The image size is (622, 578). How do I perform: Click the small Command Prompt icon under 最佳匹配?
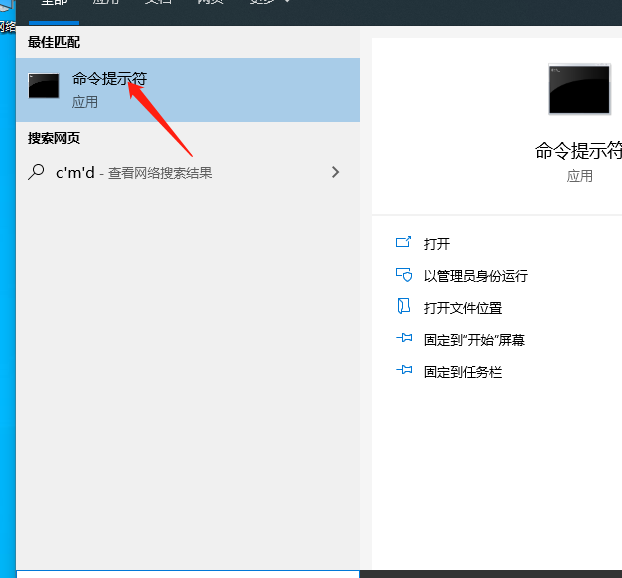click(x=44, y=87)
